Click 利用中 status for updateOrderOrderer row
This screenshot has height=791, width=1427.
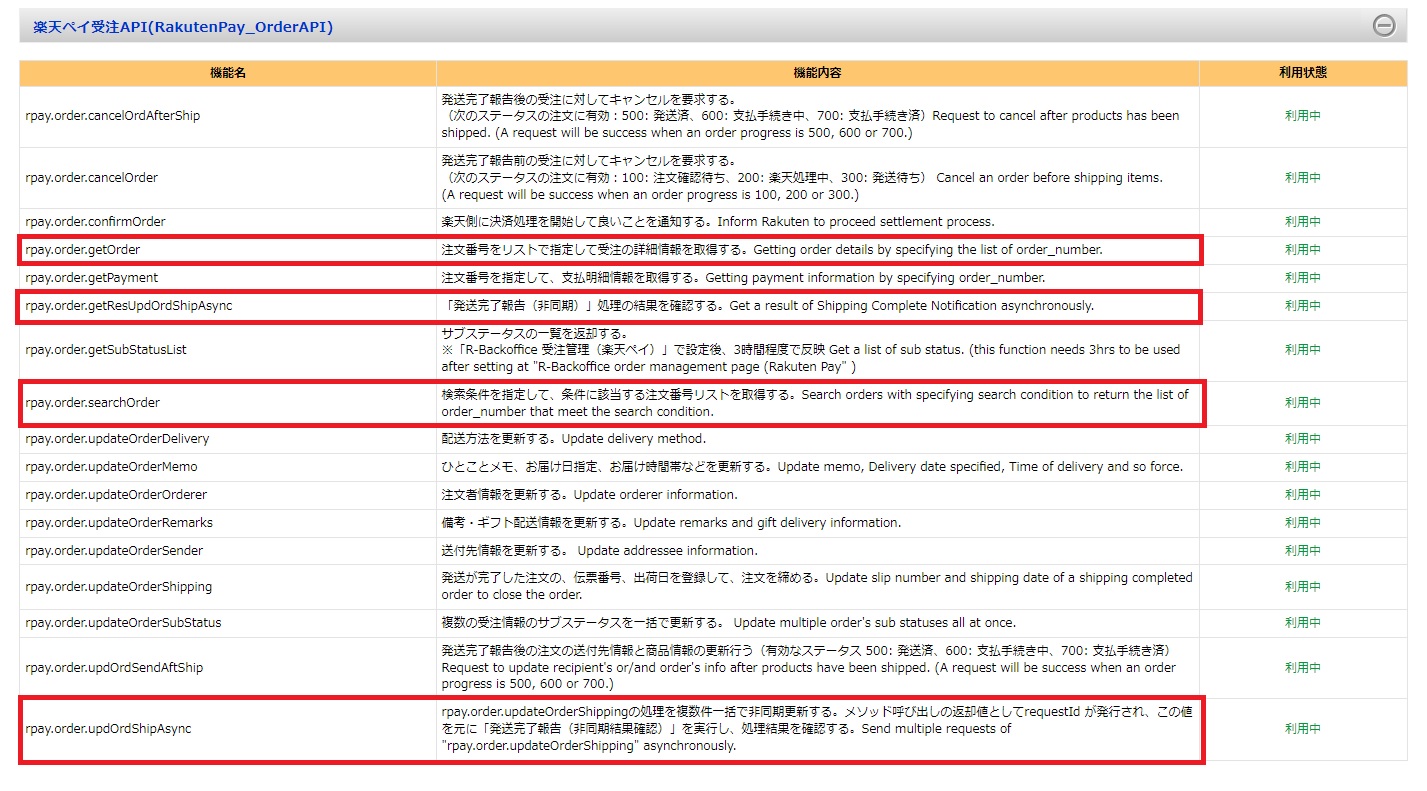coord(1303,495)
